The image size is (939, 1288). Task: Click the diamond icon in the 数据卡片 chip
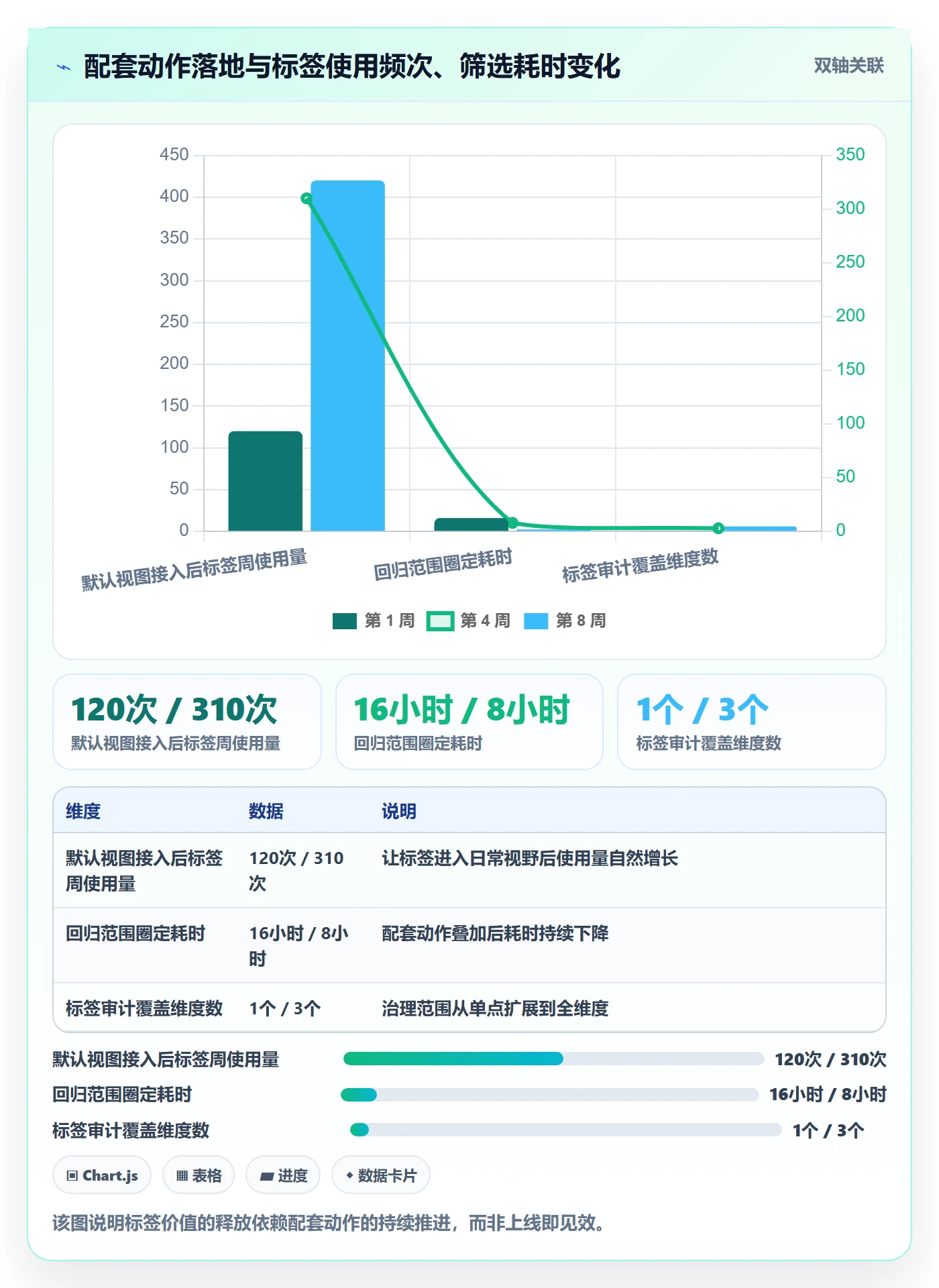(349, 1175)
